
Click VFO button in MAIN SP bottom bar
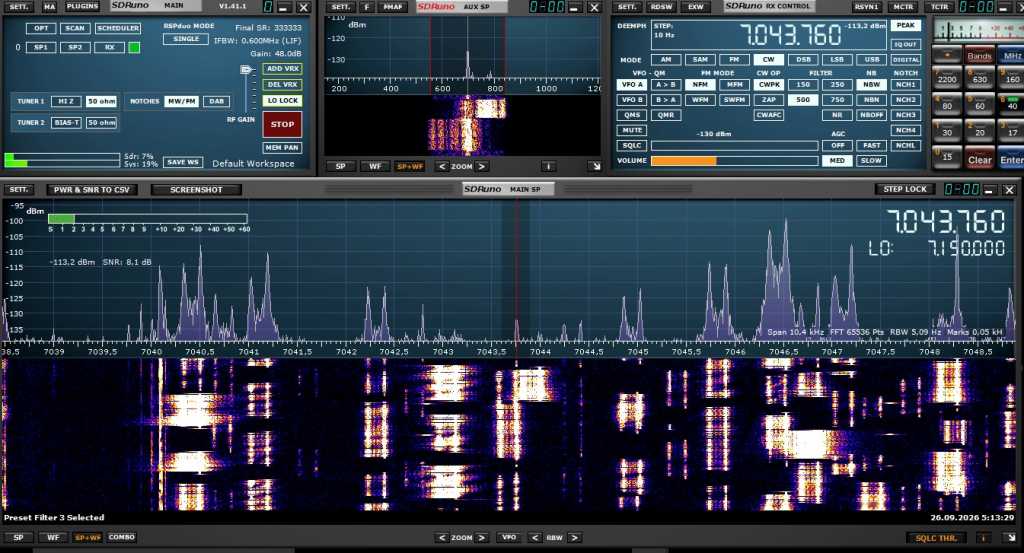[x=509, y=538]
